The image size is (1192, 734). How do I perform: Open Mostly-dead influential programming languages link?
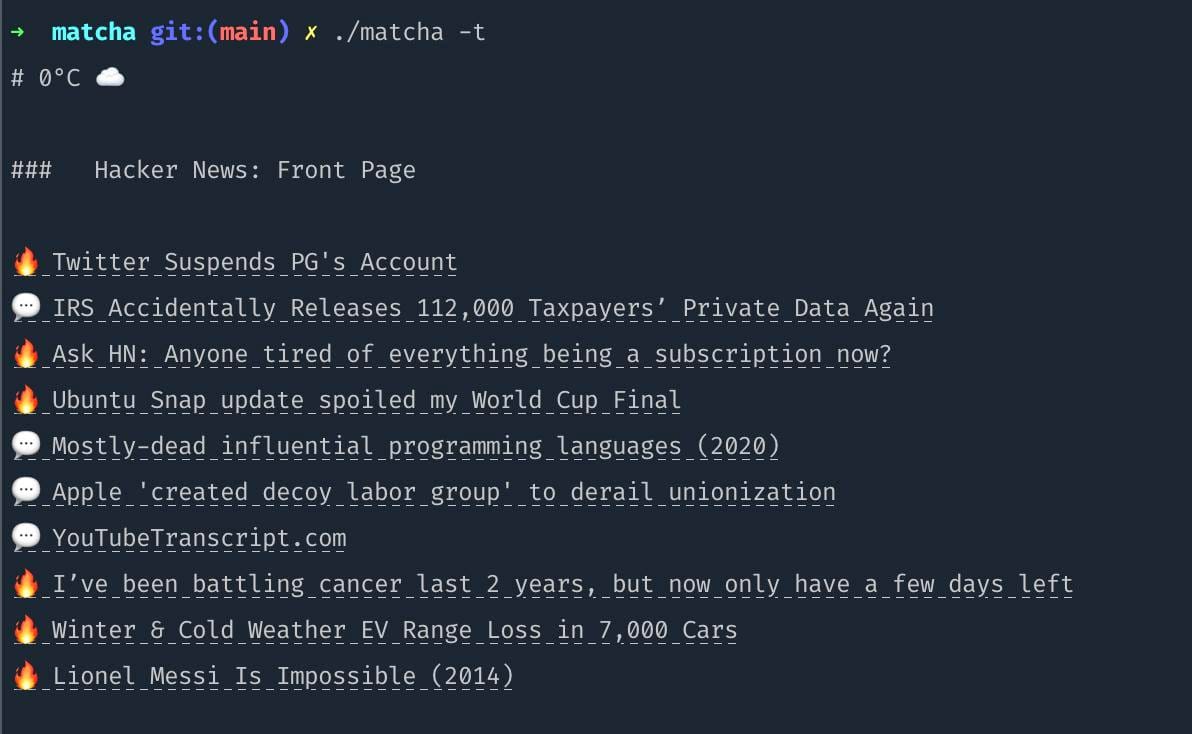coord(415,447)
